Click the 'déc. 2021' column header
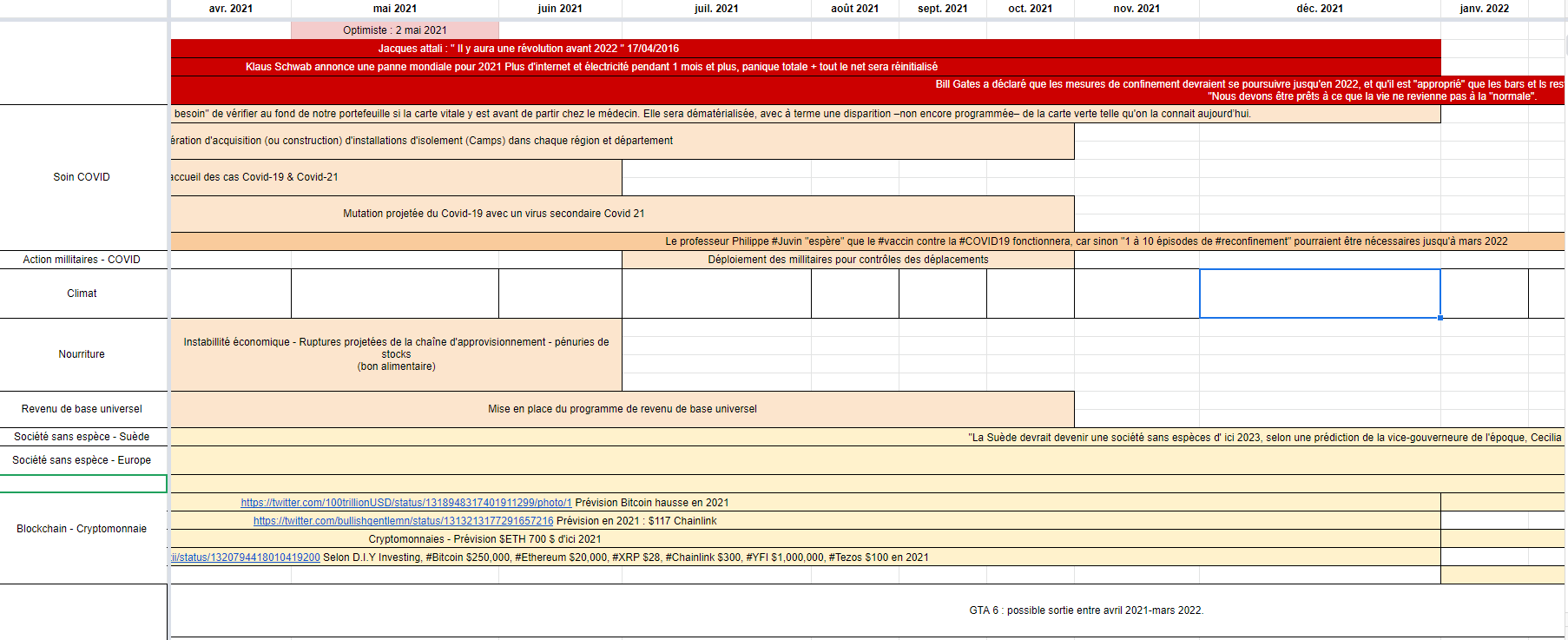This screenshot has width=1568, height=640. 1319,9
